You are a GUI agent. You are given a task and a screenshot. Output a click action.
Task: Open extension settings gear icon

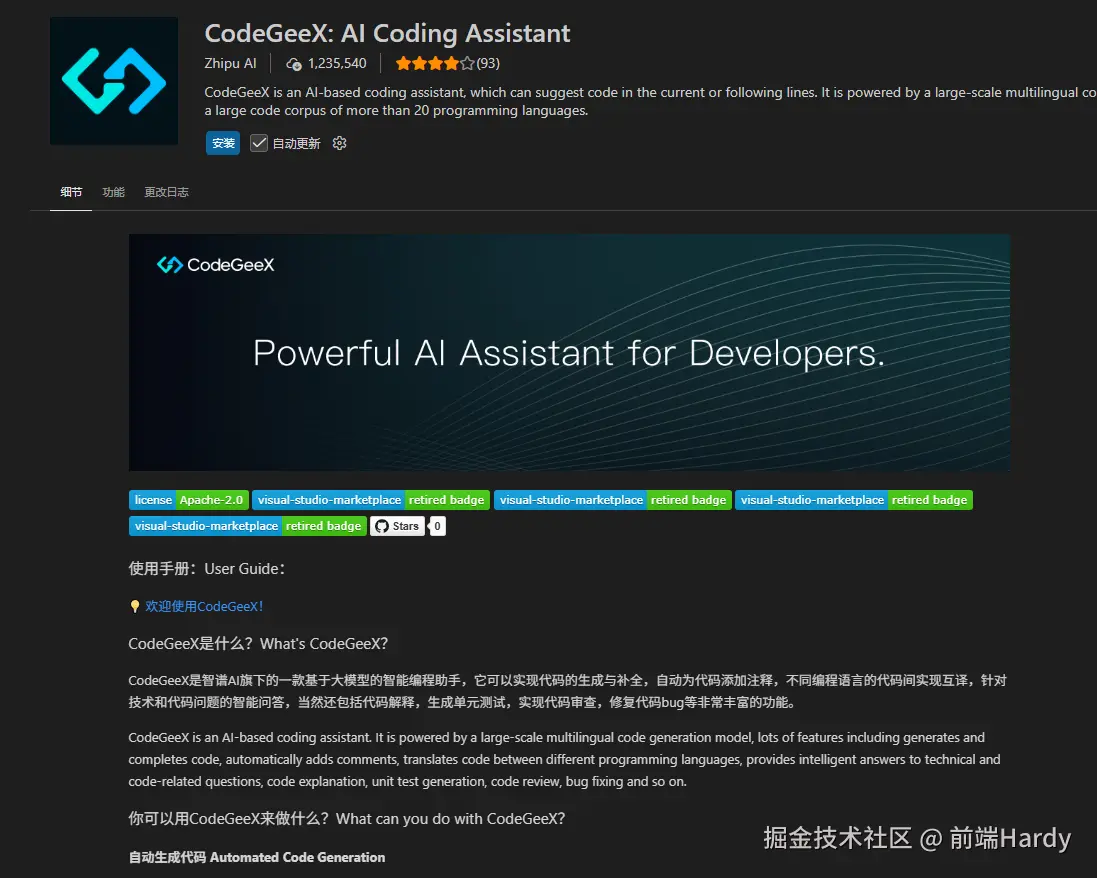click(339, 143)
